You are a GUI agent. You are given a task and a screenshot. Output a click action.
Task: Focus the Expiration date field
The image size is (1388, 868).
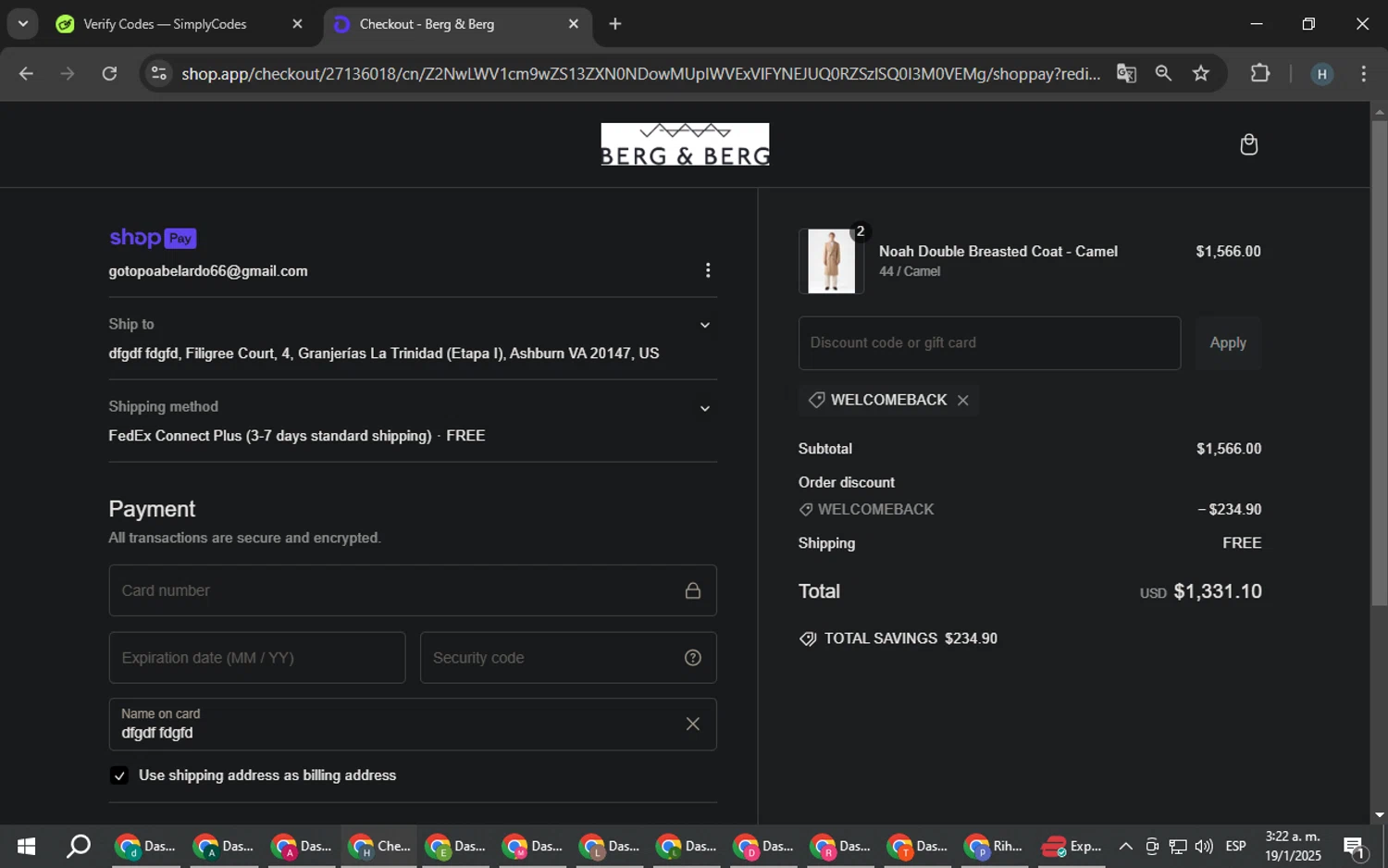[257, 658]
